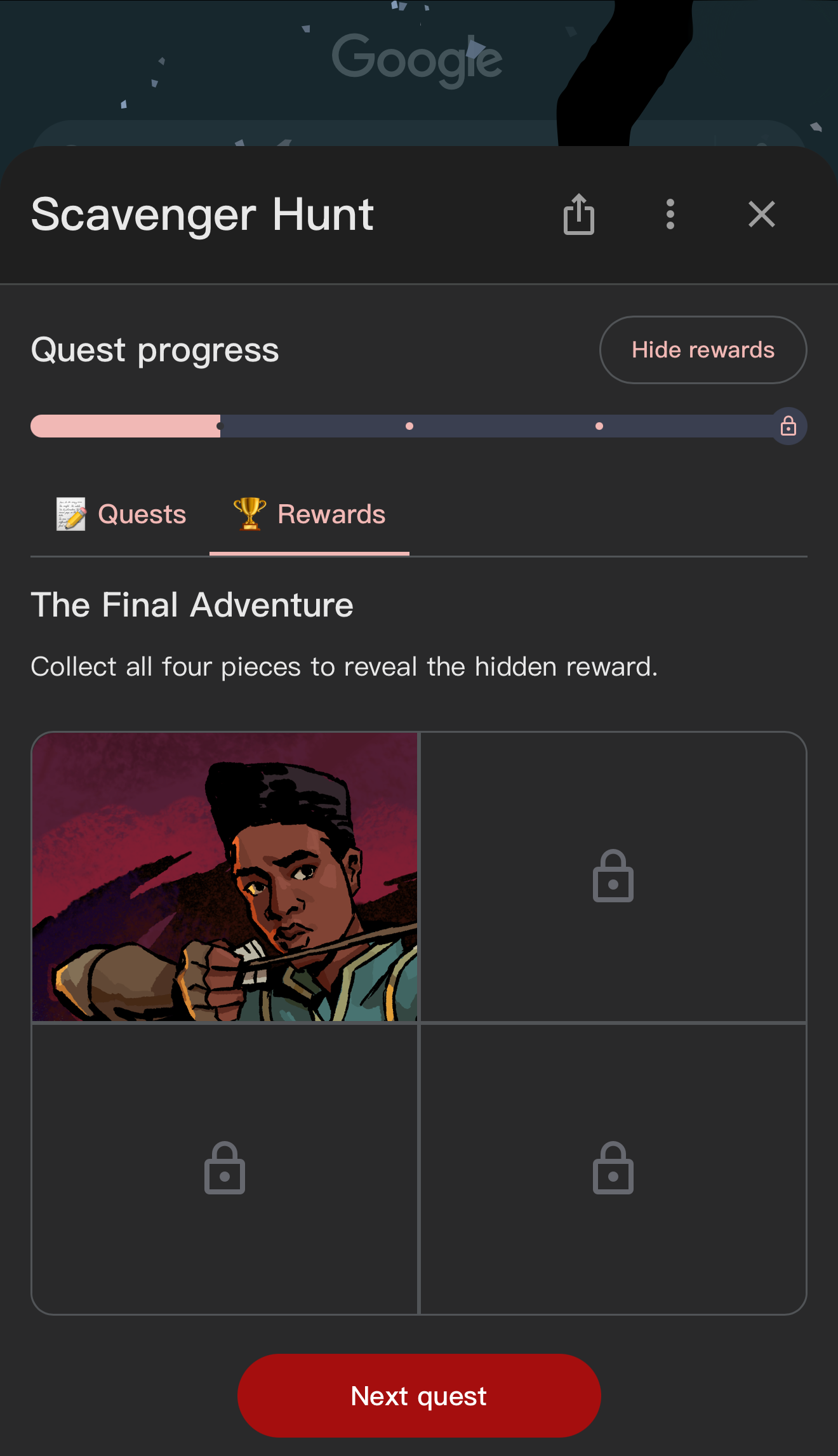Close the Scavenger Hunt panel

point(761,214)
